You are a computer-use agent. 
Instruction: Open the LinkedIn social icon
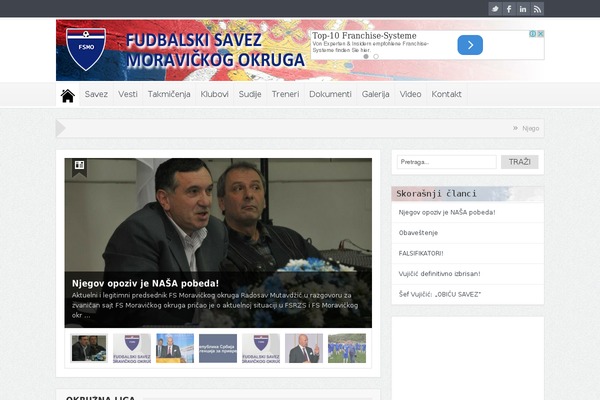pos(523,9)
